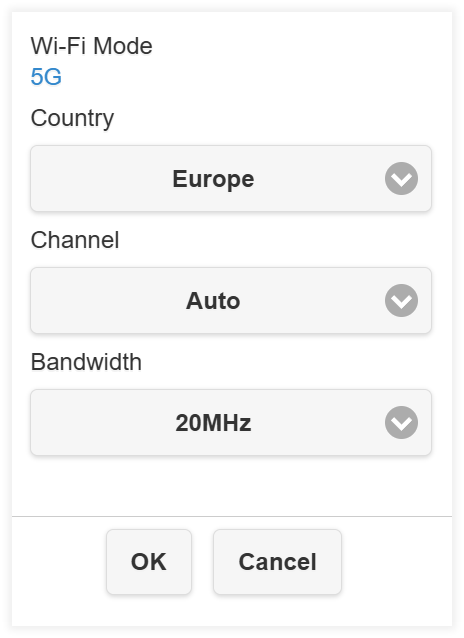Click the Wi-Fi Mode label

(x=92, y=46)
